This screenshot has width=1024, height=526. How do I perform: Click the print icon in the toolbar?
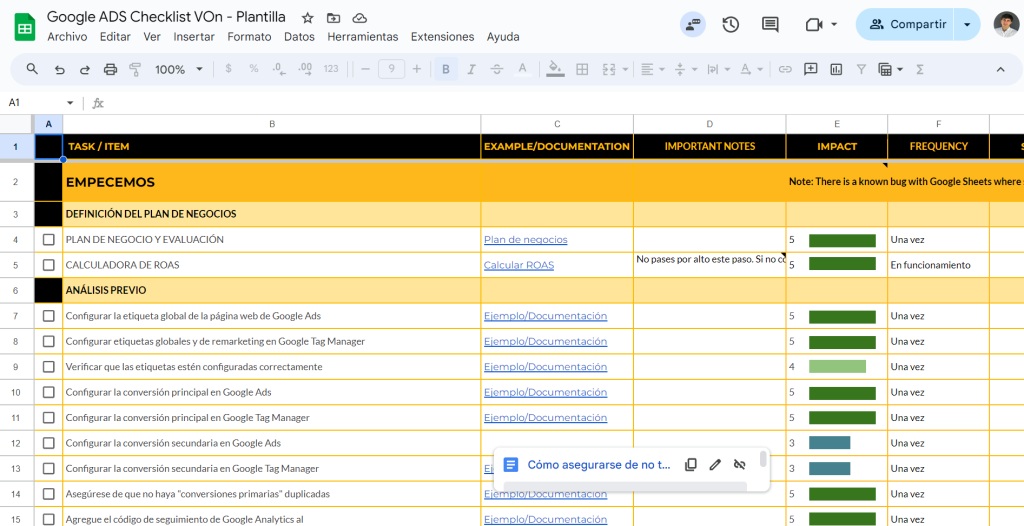point(110,70)
